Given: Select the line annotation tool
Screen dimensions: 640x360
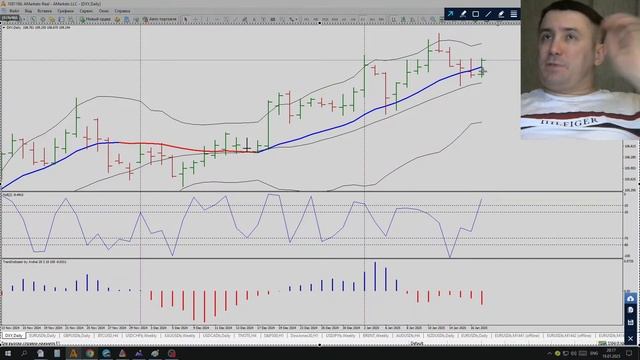Looking at the screenshot, I should pyautogui.click(x=488, y=14).
